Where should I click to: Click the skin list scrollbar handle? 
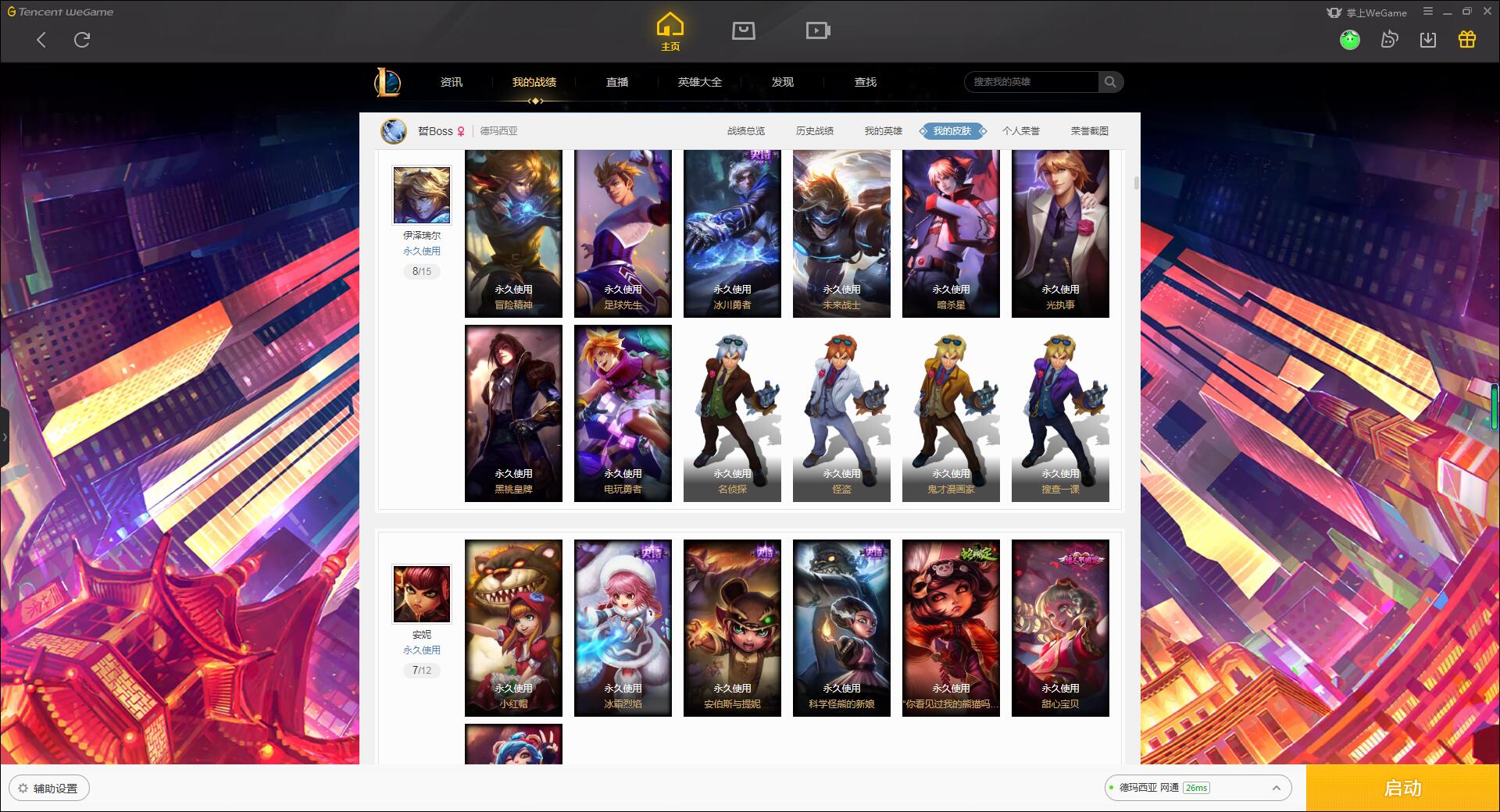pyautogui.click(x=1136, y=183)
